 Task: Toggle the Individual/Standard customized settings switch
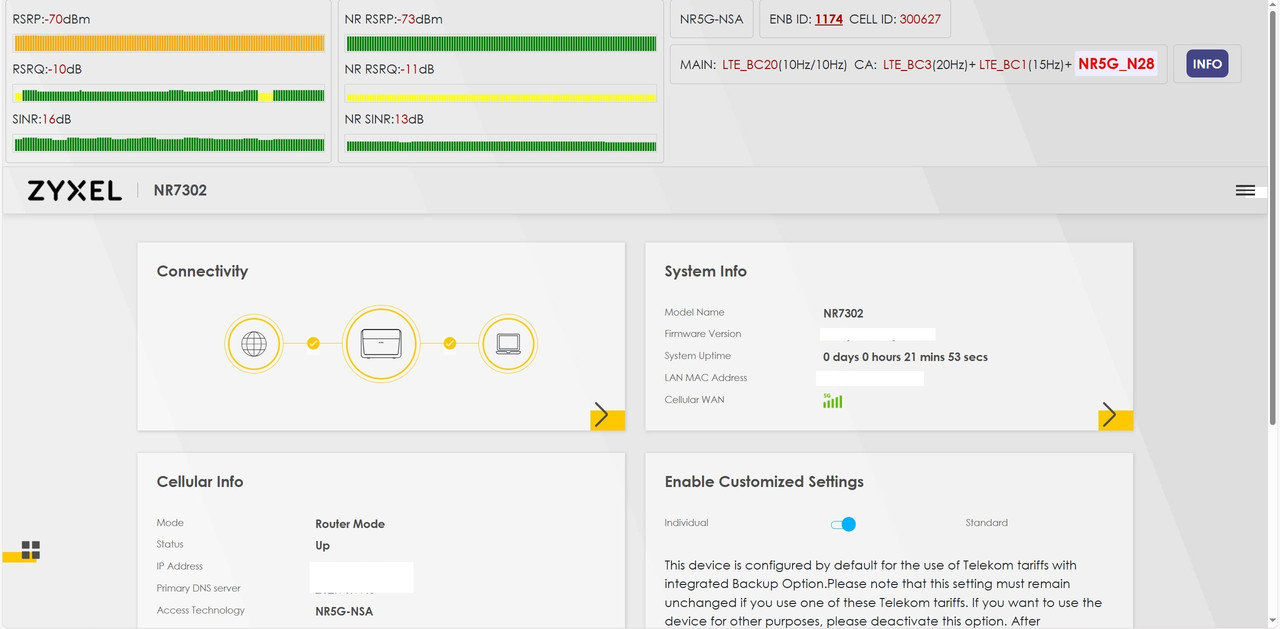pyautogui.click(x=843, y=524)
